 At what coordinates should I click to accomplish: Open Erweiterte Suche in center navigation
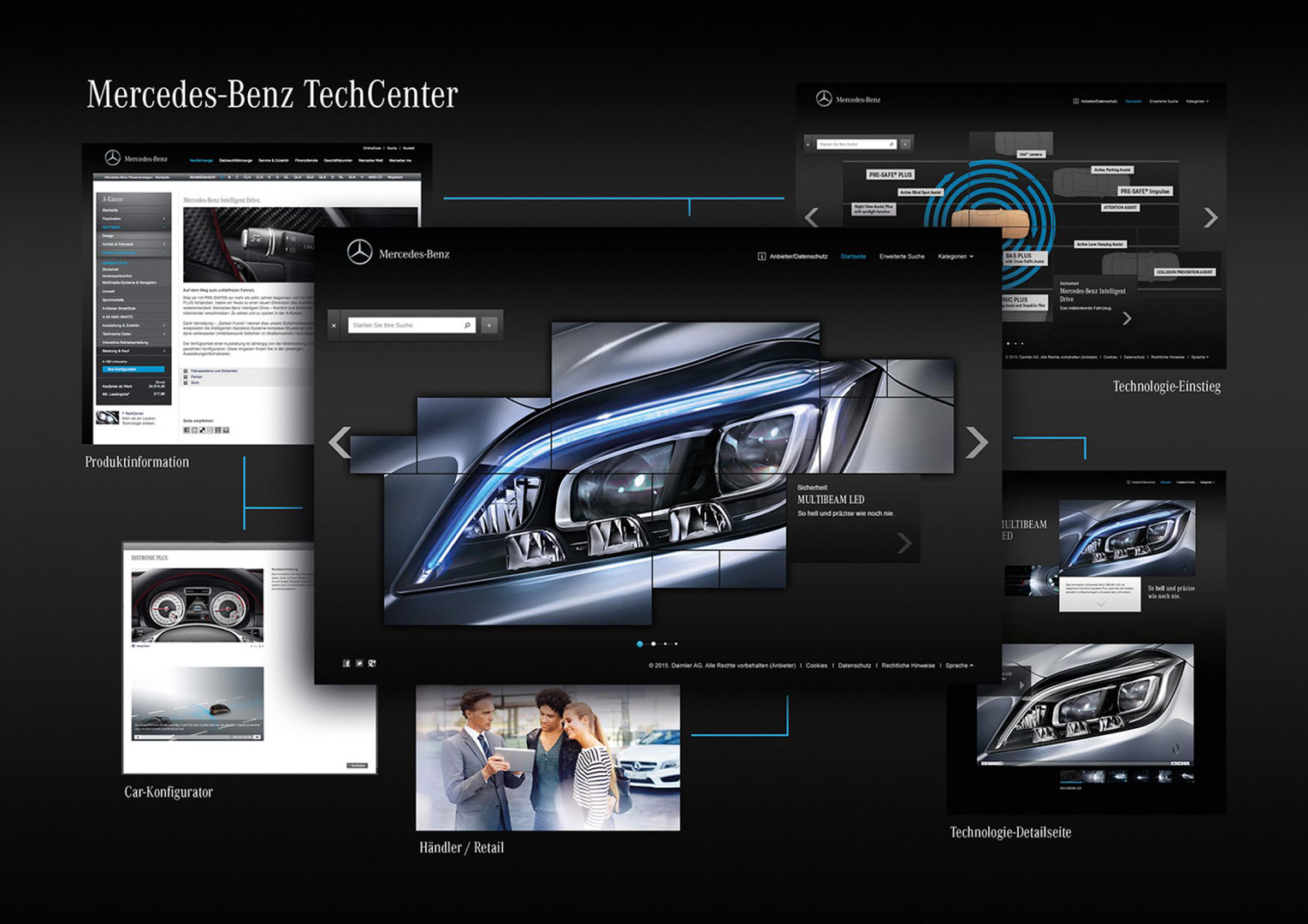pos(902,257)
